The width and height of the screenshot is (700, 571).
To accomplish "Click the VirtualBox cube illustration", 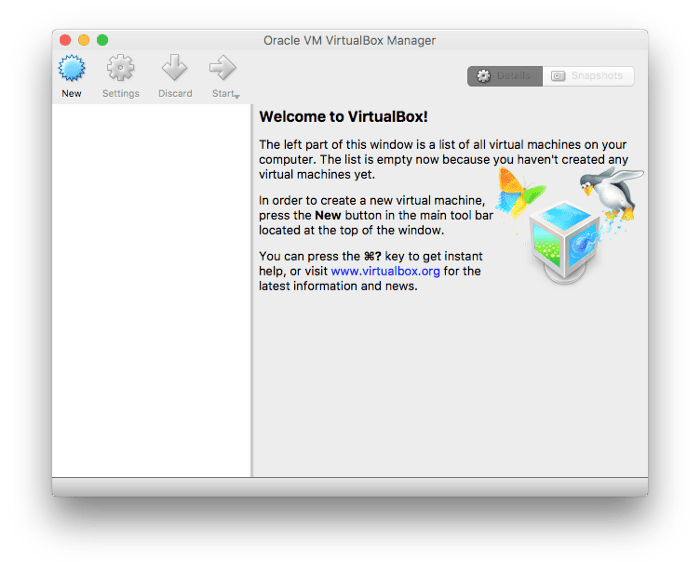I will point(563,245).
